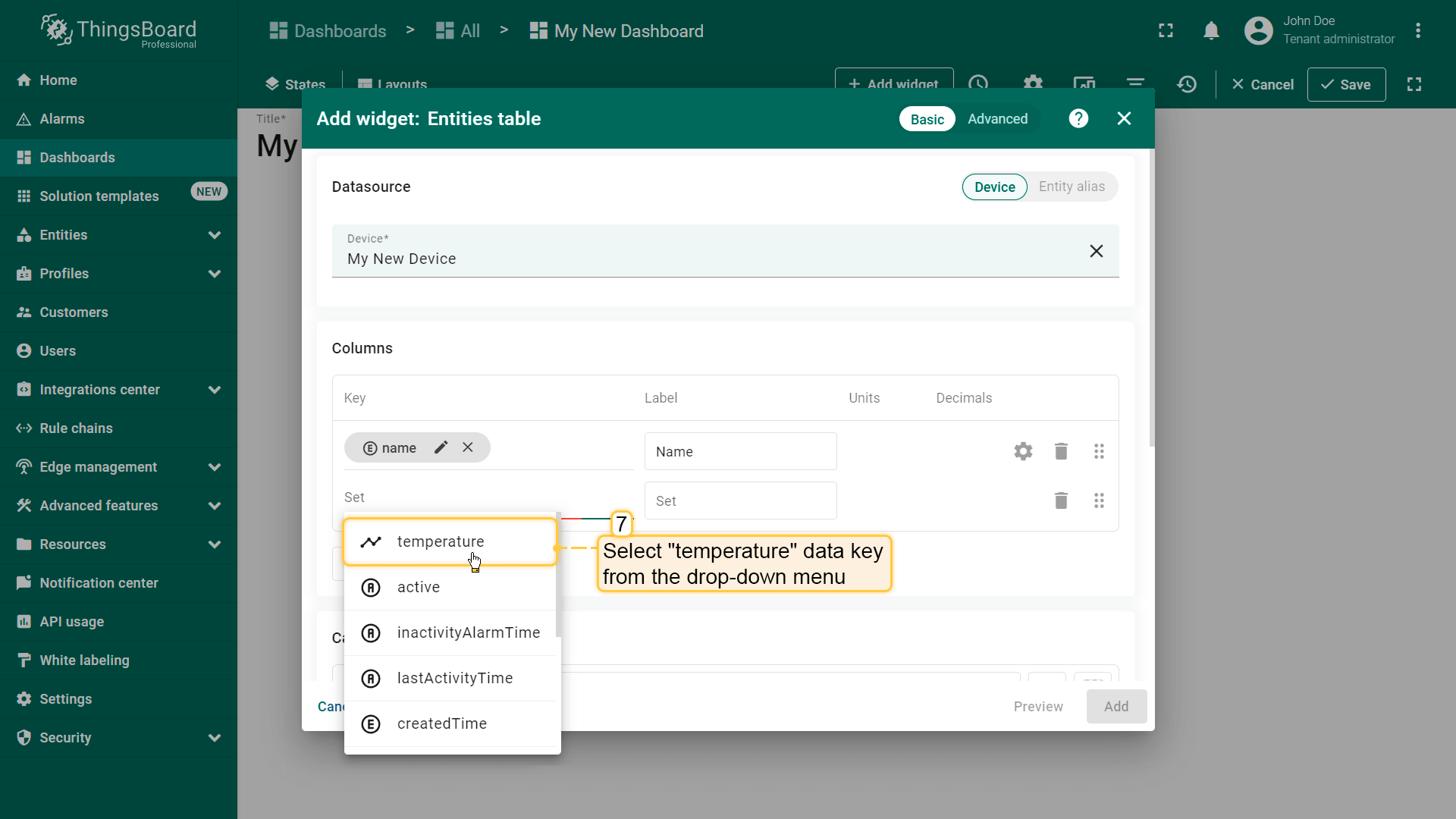The image size is (1456, 819).
Task: Open the help question mark icon
Action: click(1078, 119)
